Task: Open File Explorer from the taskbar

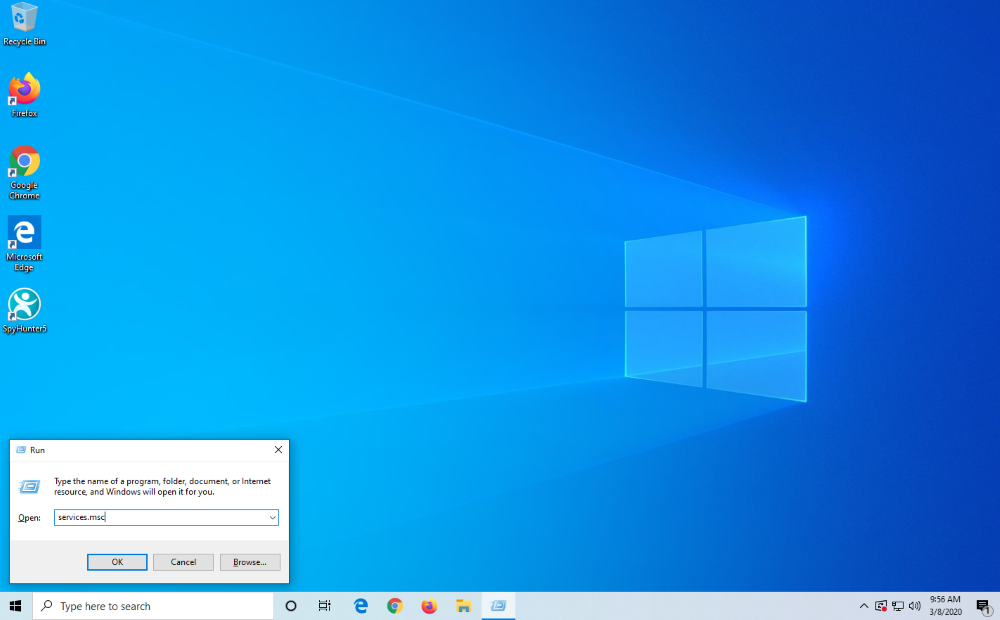Action: (x=463, y=606)
